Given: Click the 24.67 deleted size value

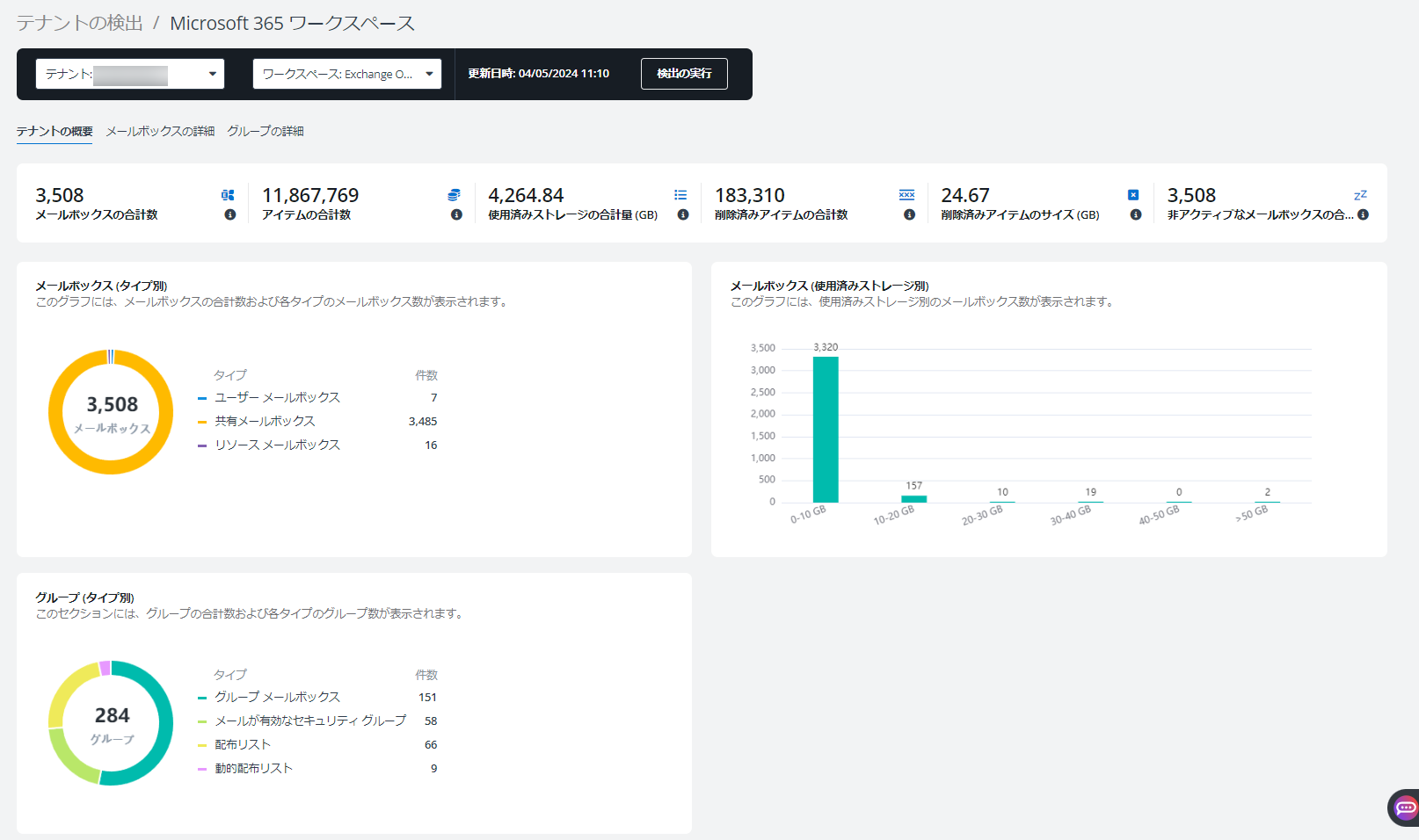Looking at the screenshot, I should click(965, 195).
